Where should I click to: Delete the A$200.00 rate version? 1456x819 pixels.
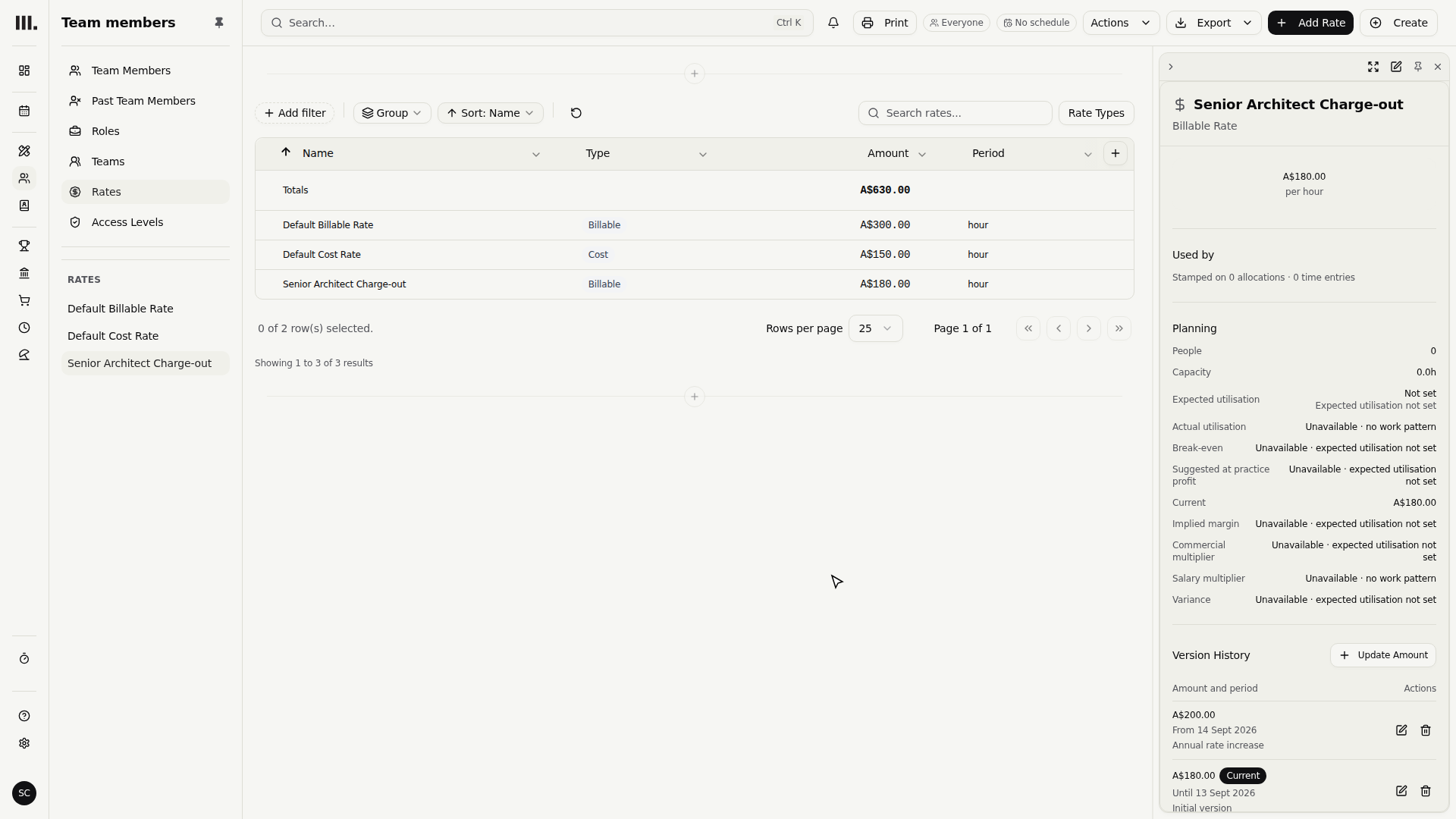coord(1426,730)
